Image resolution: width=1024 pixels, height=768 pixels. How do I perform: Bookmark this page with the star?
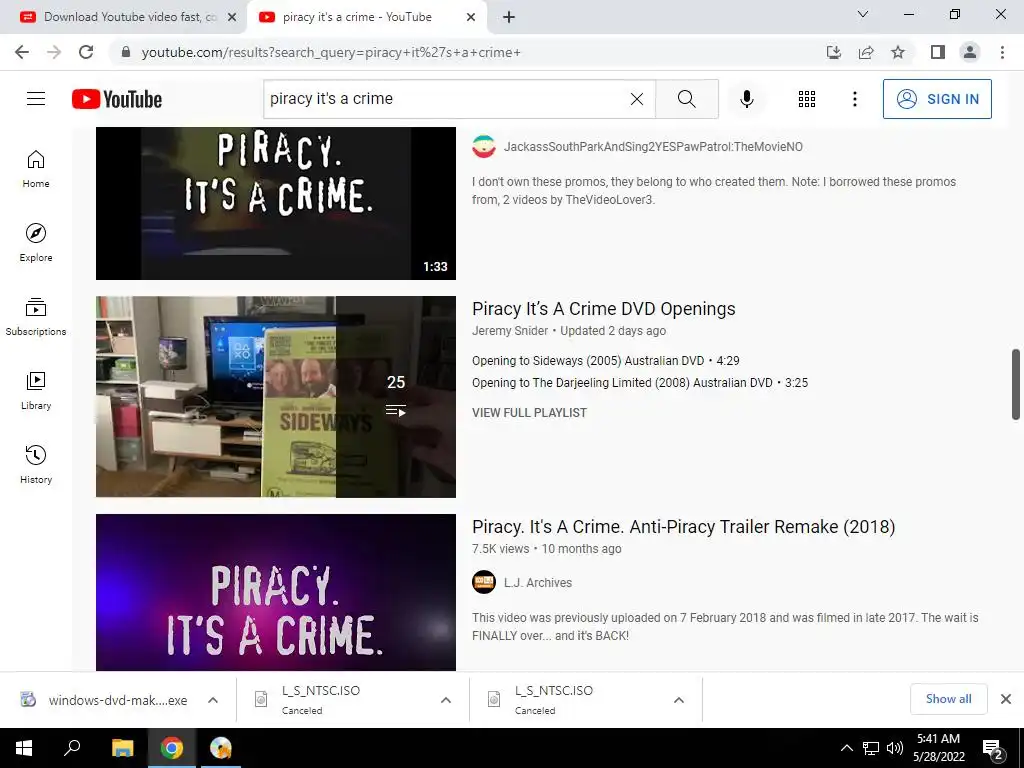pyautogui.click(x=898, y=52)
